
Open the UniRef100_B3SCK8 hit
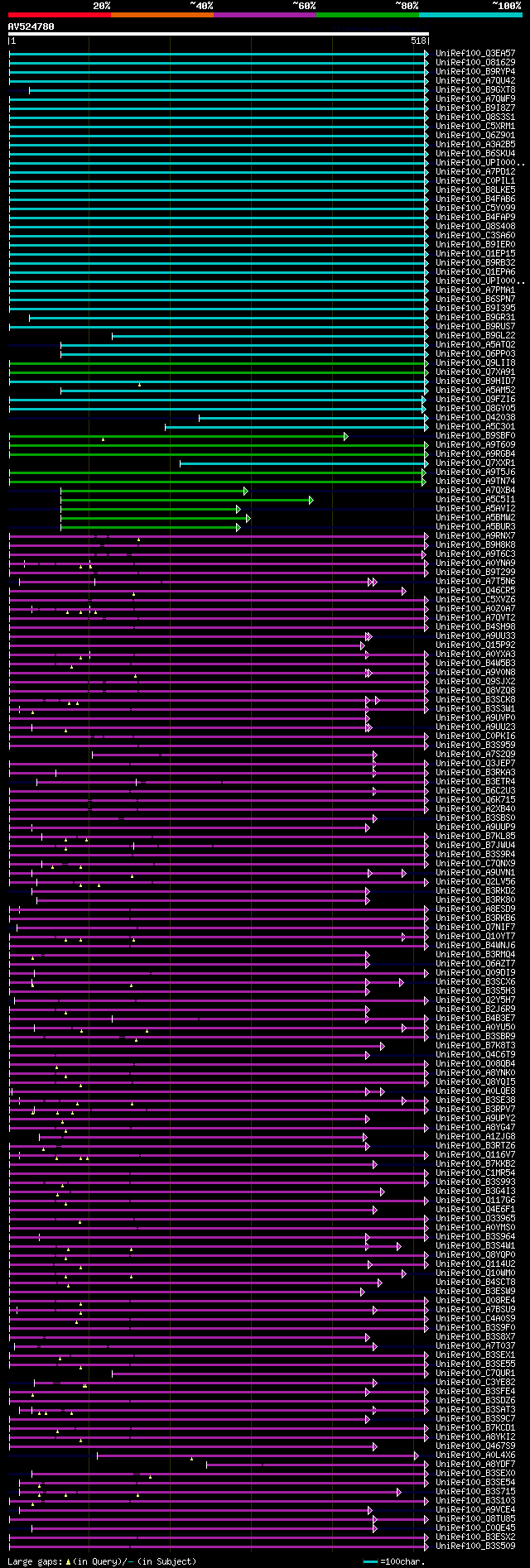[475, 700]
